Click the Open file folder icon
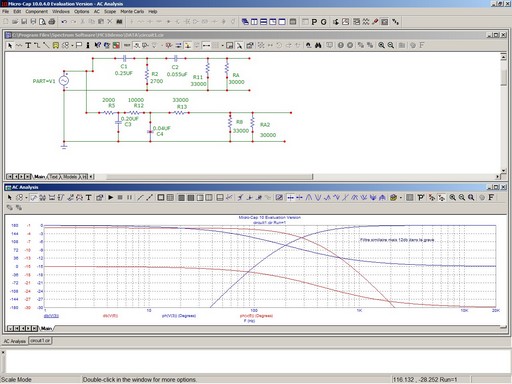The image size is (512, 384). coord(15,22)
